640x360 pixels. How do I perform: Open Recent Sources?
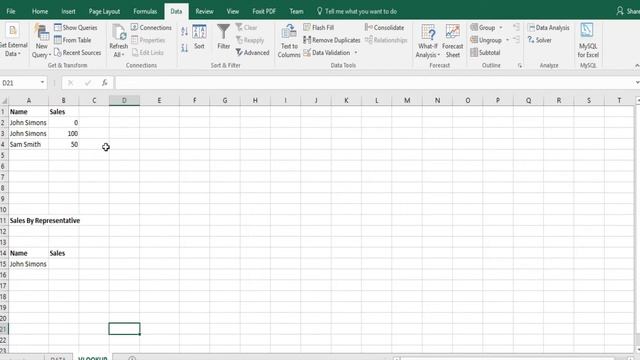pyautogui.click(x=78, y=53)
